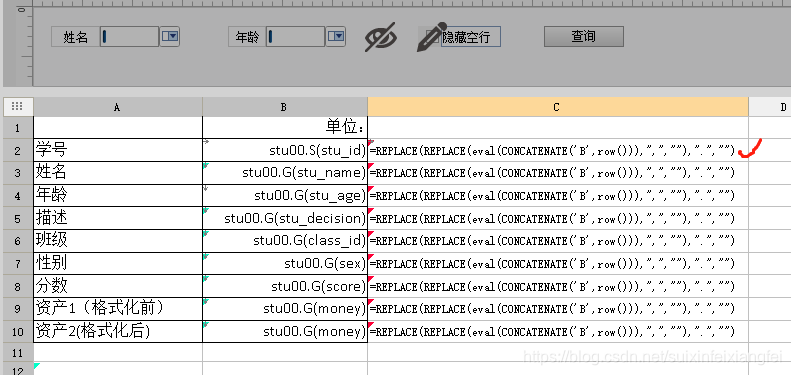The width and height of the screenshot is (791, 375).
Task: Click the 班级 cell
Action: (118, 241)
